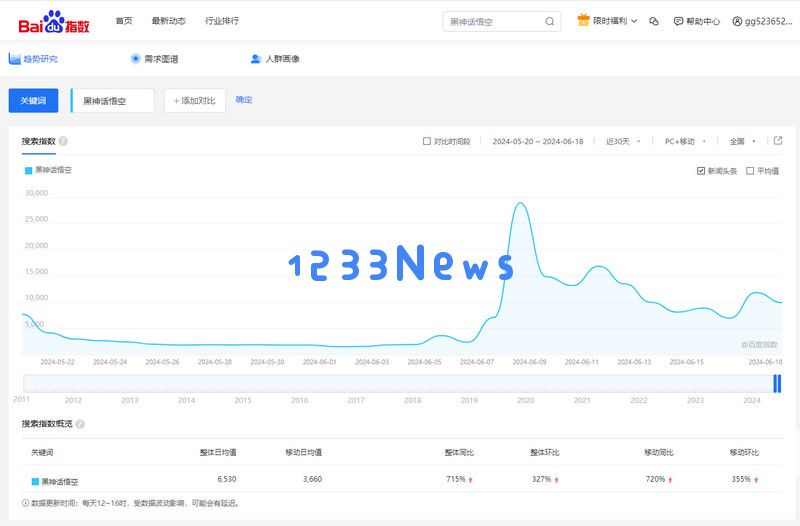This screenshot has height=526, width=800.
Task: Click the 720% 移动同比 value
Action: click(x=655, y=479)
